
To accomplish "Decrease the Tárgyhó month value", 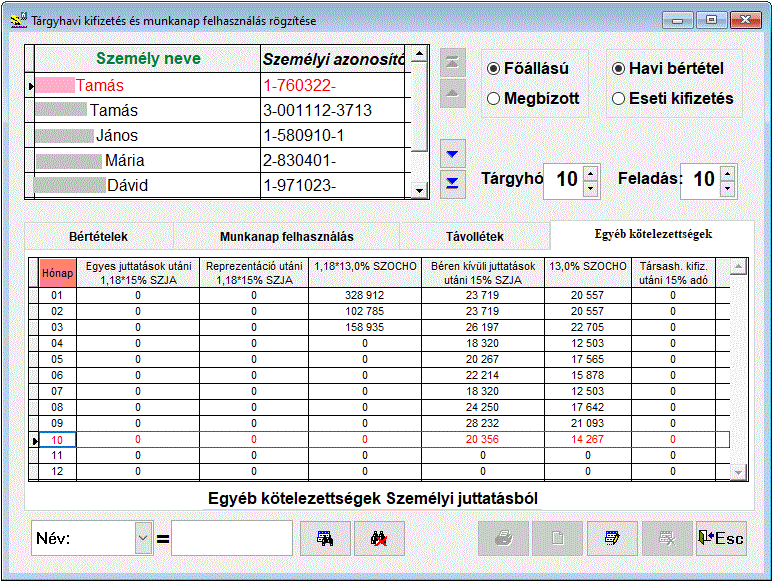I will [591, 189].
